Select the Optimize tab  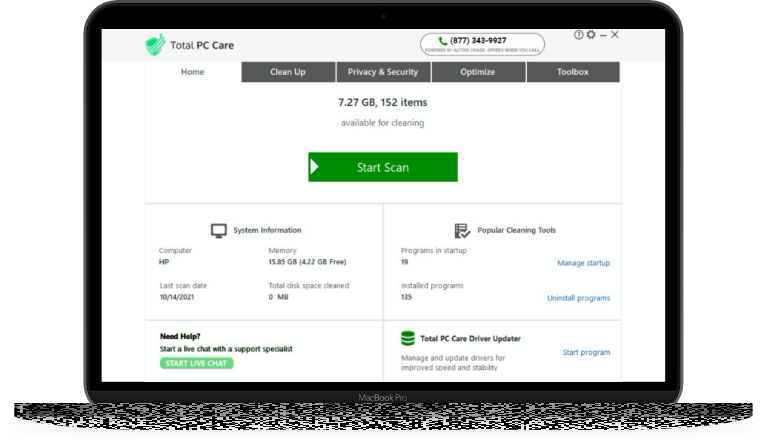point(478,72)
